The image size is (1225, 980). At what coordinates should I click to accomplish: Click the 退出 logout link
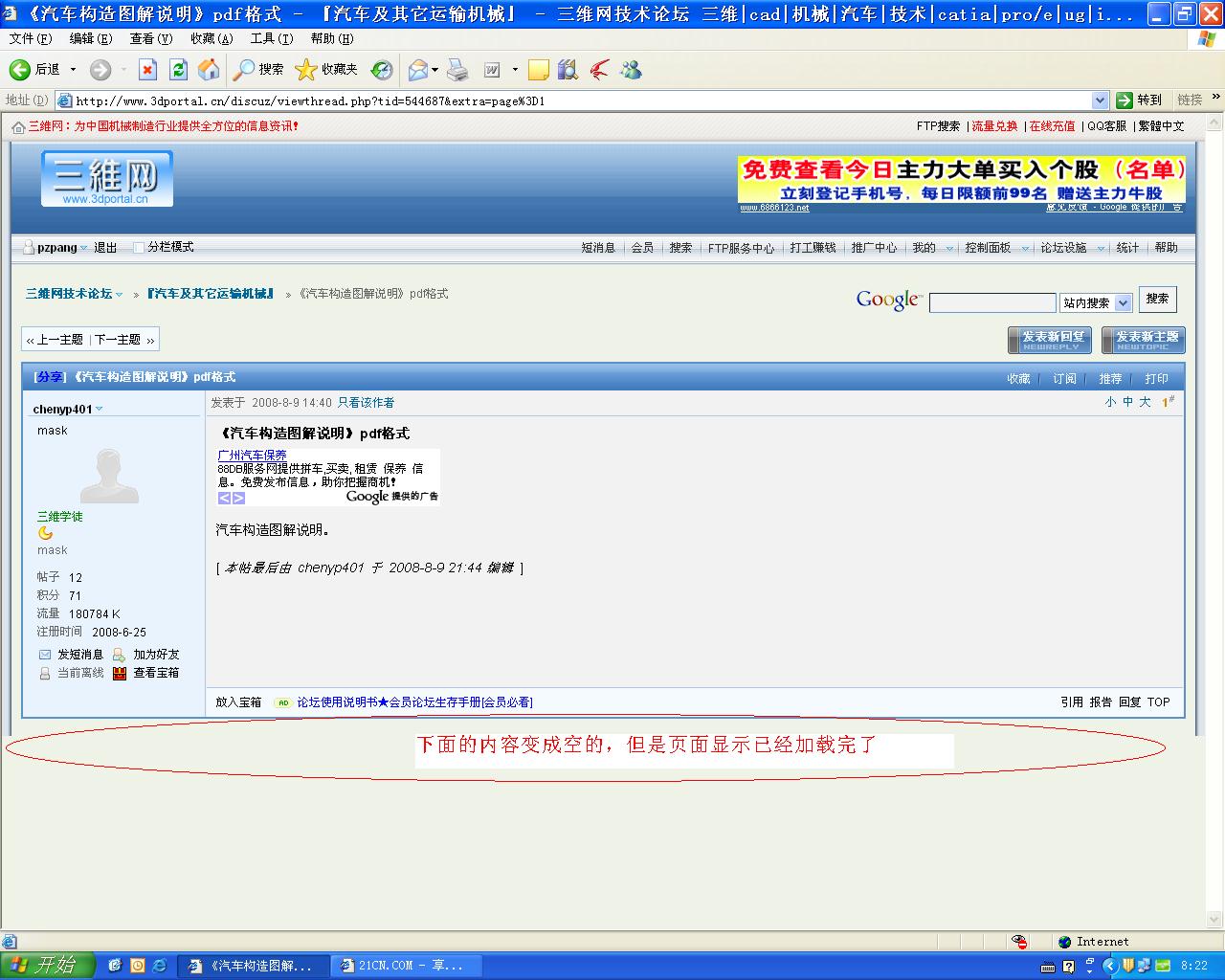(x=105, y=248)
